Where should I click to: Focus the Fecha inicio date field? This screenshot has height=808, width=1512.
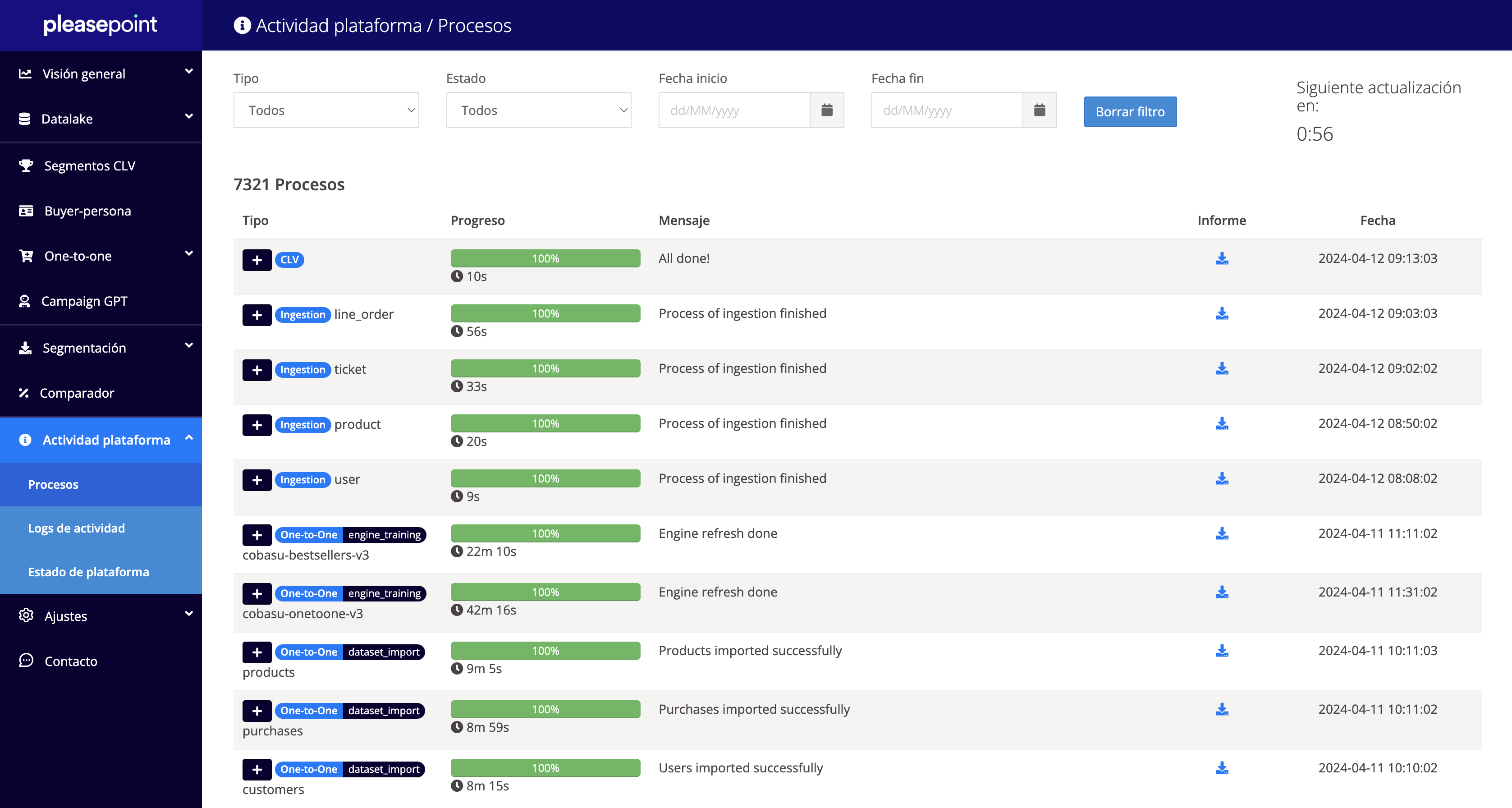pos(734,110)
